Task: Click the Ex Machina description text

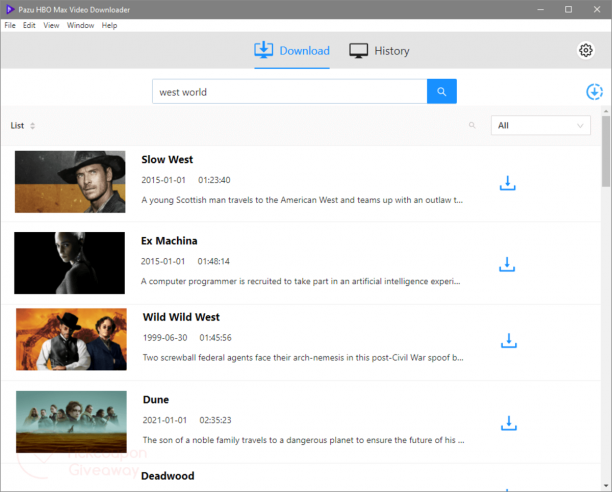Action: (301, 281)
